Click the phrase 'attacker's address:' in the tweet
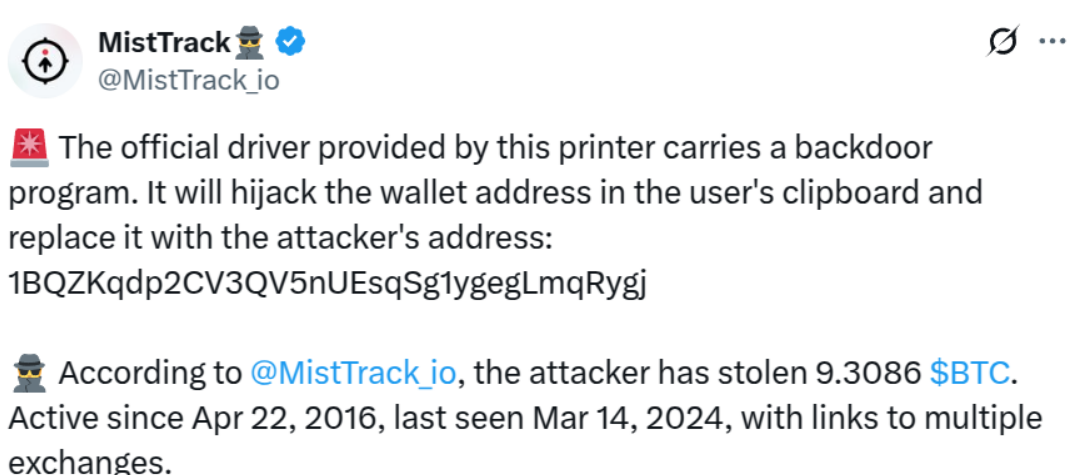The width and height of the screenshot is (1074, 475). pos(415,239)
